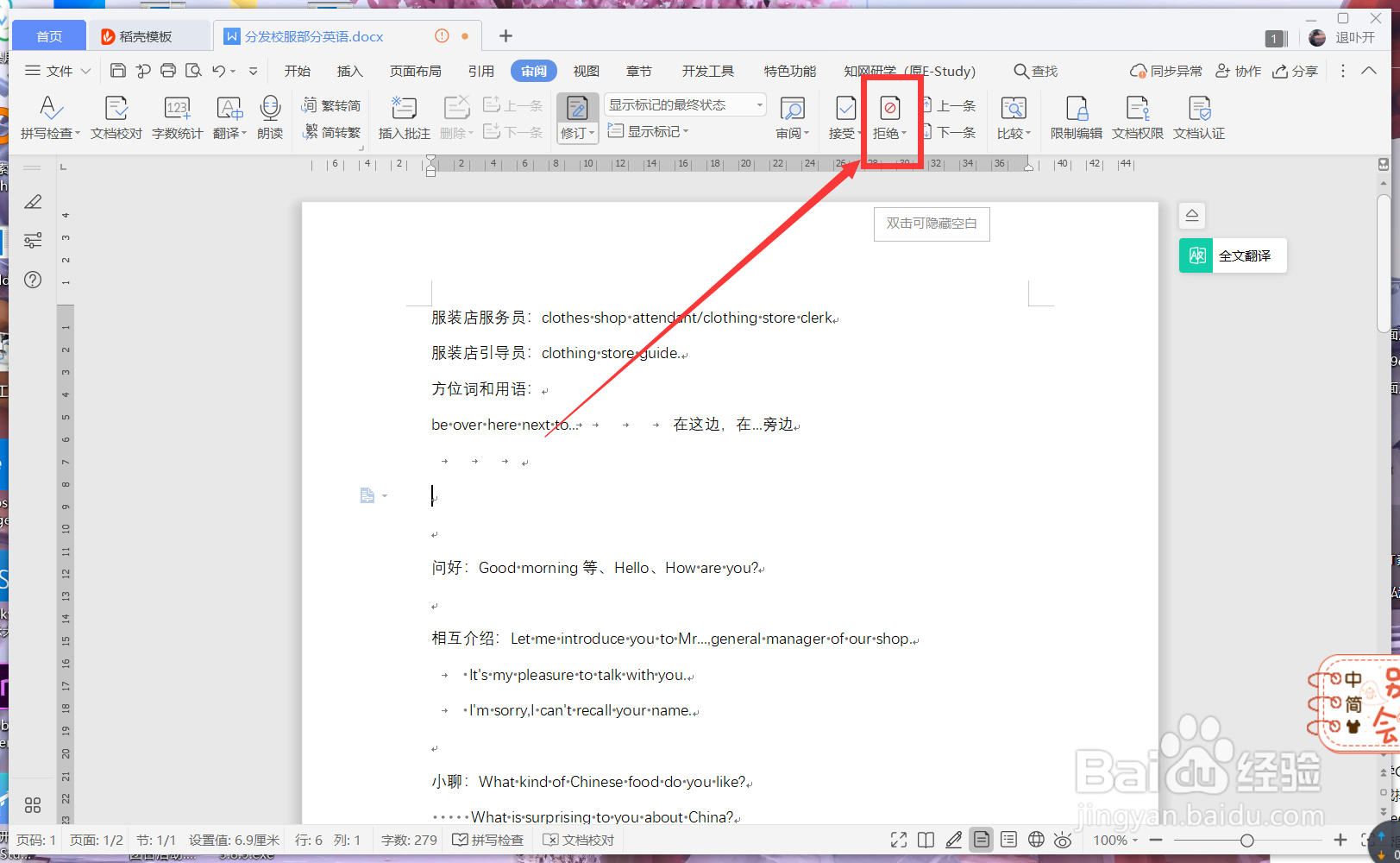The width and height of the screenshot is (1400, 863).
Task: Switch to the 插入 ribbon tab
Action: (349, 71)
